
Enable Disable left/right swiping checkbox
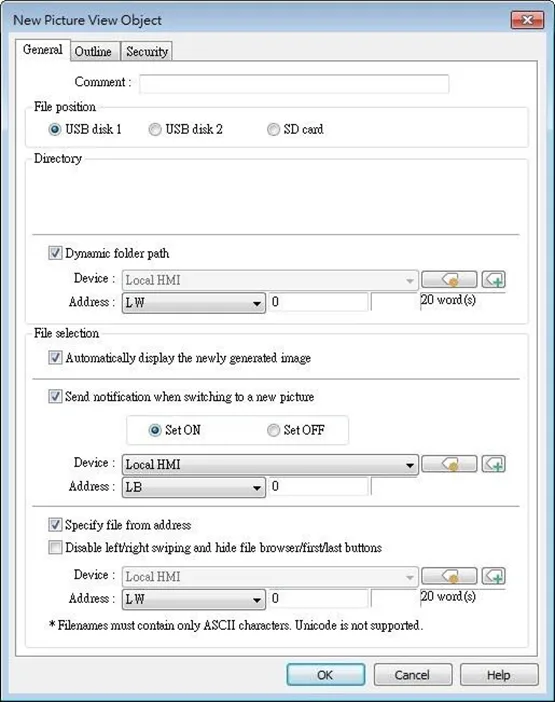[55, 548]
